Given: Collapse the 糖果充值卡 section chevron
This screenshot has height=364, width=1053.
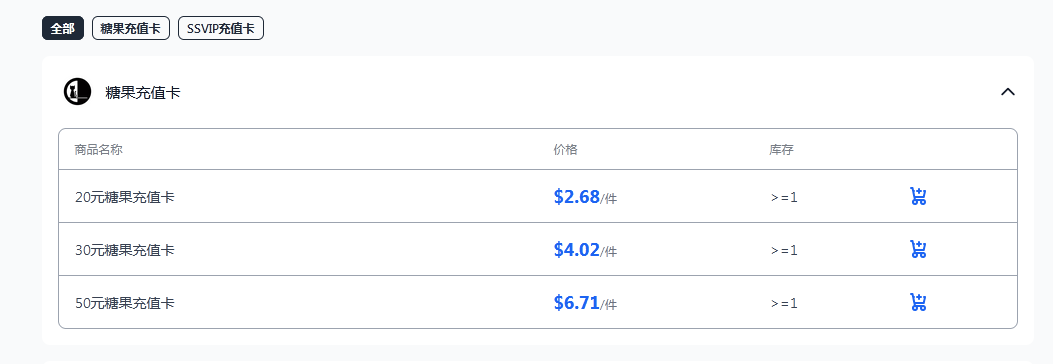Looking at the screenshot, I should coord(1007,92).
